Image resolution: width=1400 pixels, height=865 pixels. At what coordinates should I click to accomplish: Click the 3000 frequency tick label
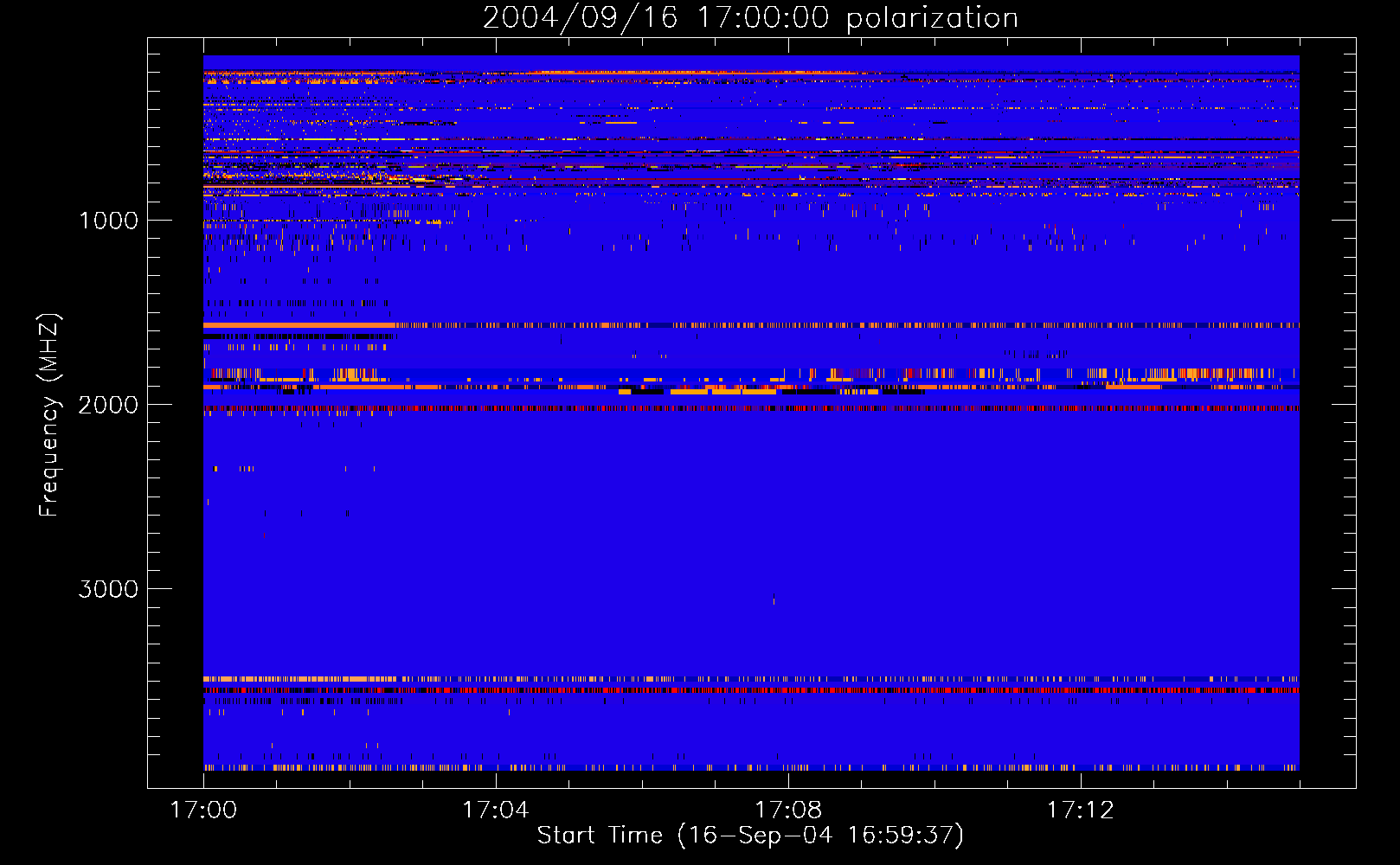click(x=108, y=589)
